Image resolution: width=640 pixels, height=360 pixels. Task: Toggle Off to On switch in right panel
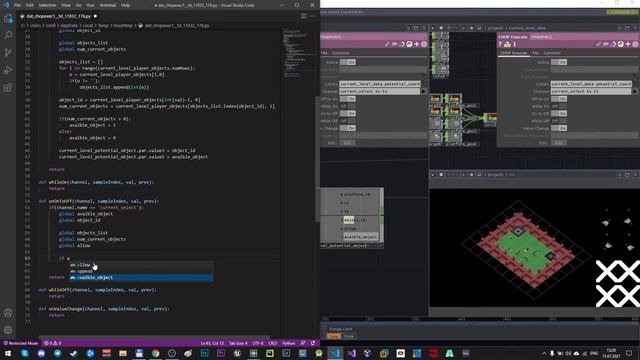[x=558, y=99]
